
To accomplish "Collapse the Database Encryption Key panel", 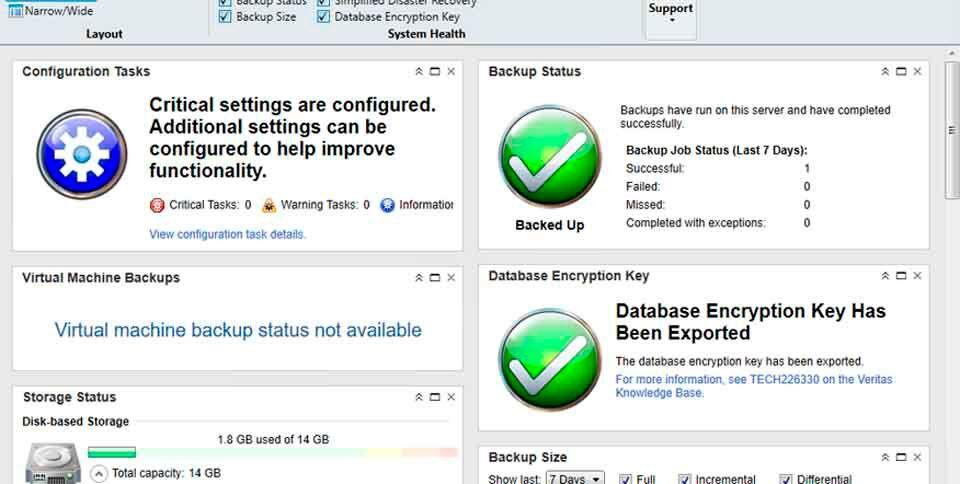I will click(885, 276).
